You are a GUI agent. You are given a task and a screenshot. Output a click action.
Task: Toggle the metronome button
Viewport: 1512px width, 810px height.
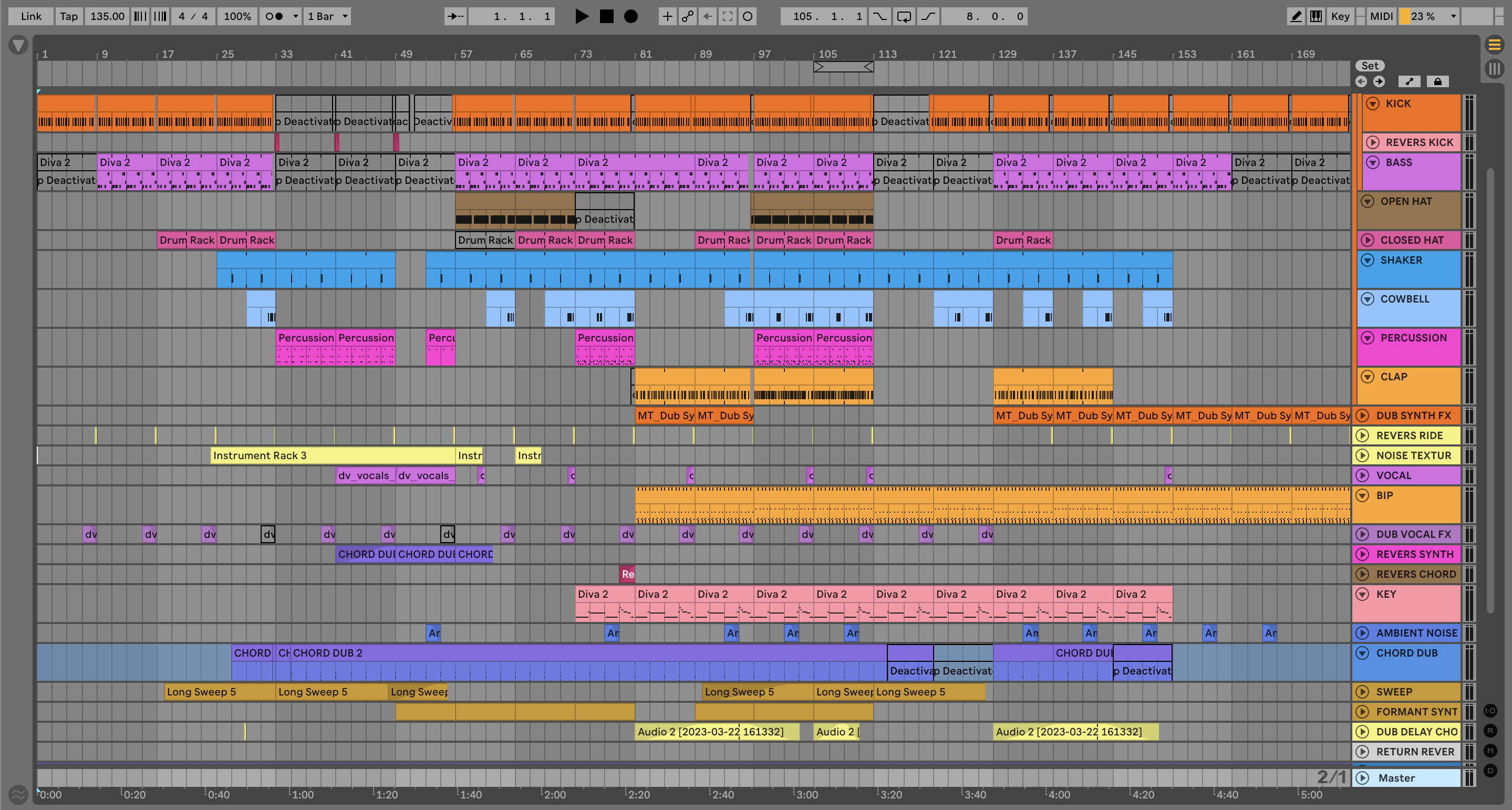(274, 16)
